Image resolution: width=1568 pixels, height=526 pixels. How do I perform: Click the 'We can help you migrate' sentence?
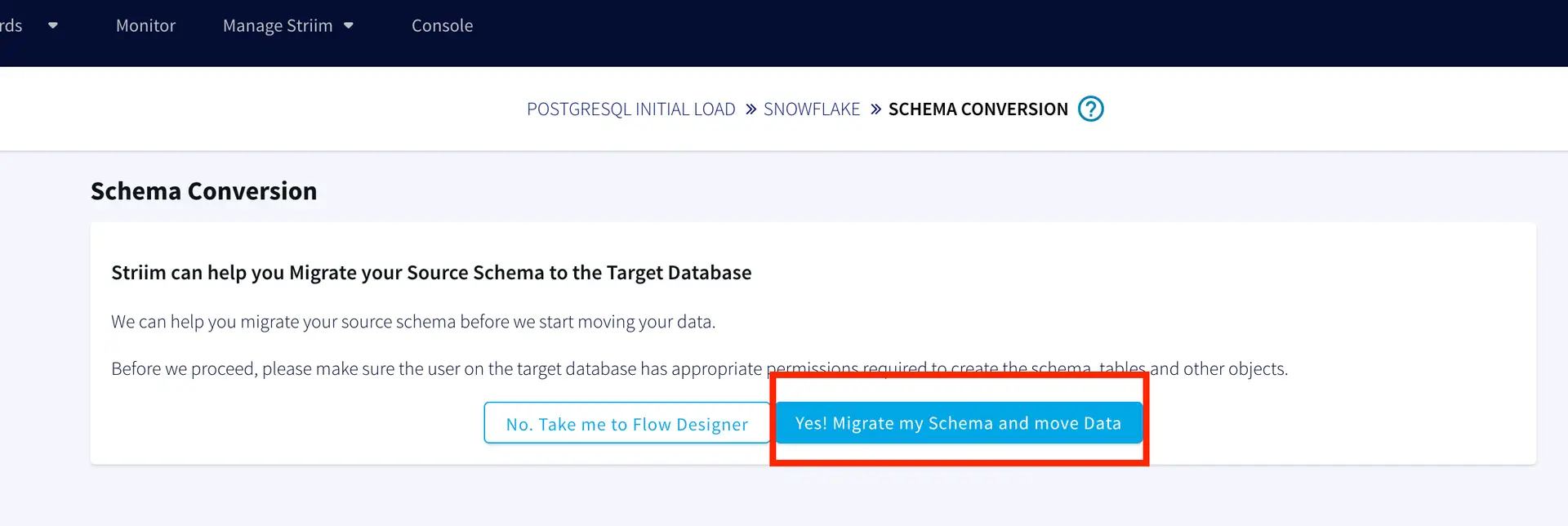413,322
